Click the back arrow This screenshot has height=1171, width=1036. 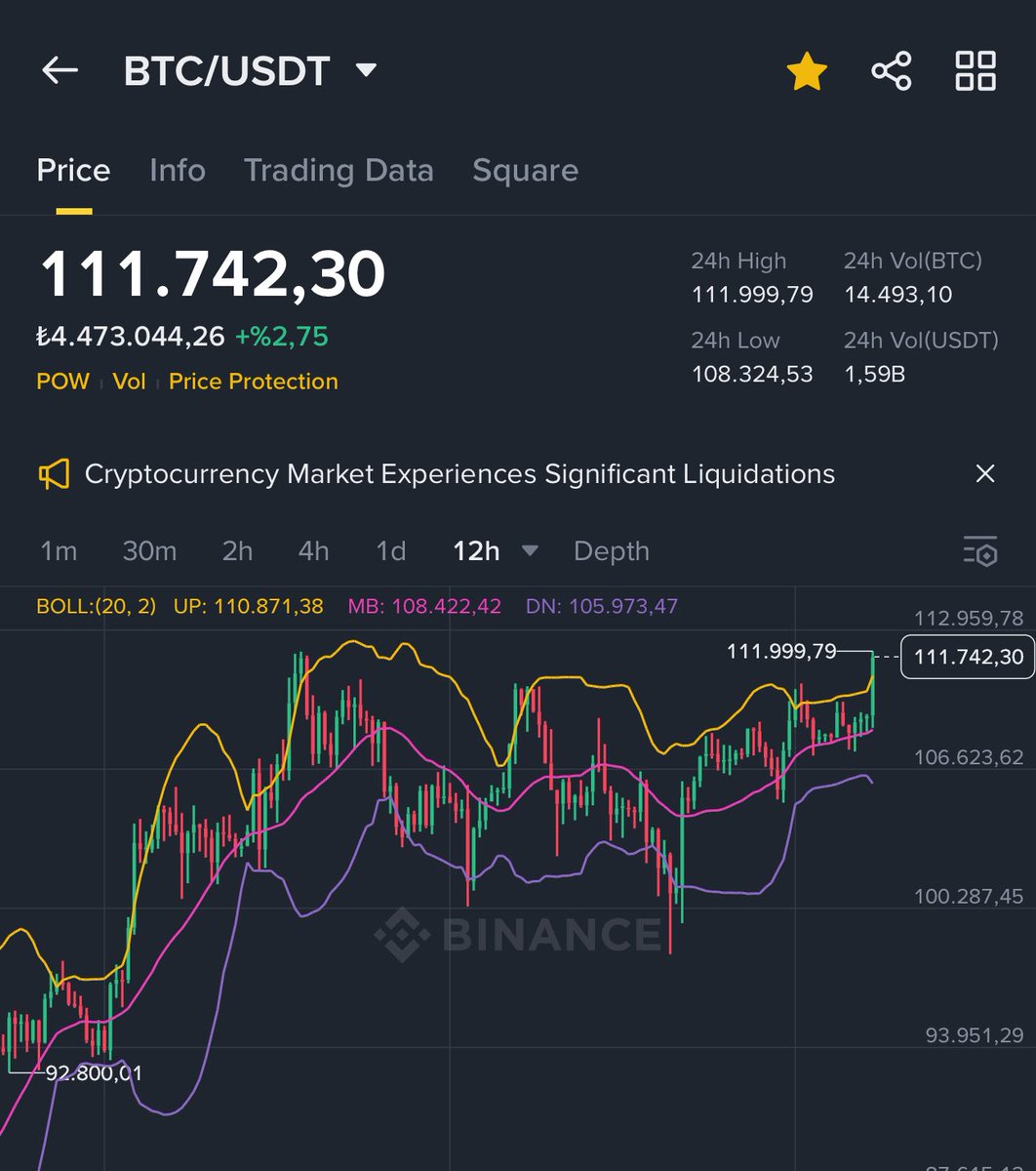59,70
